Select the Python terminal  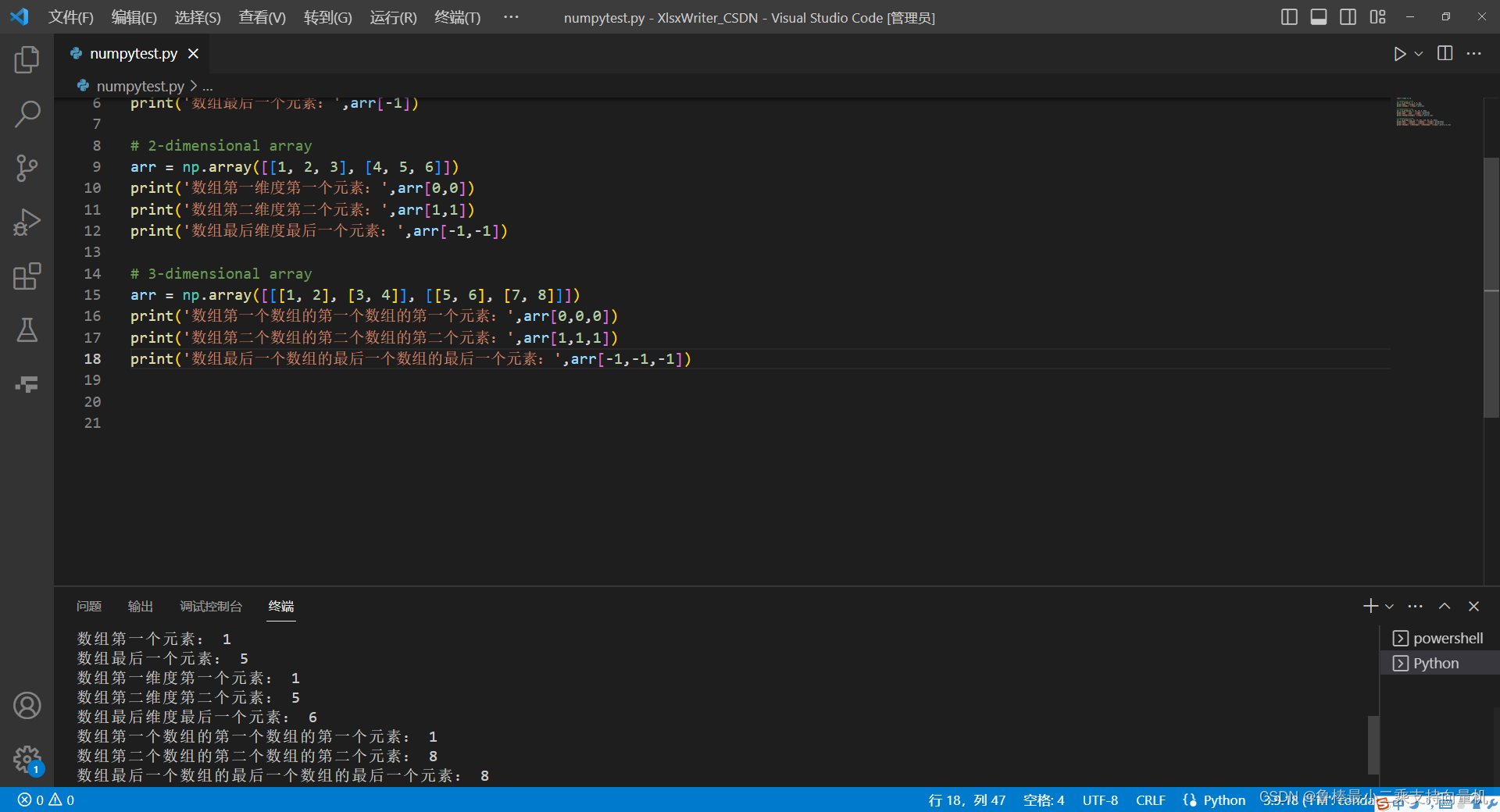1439,663
